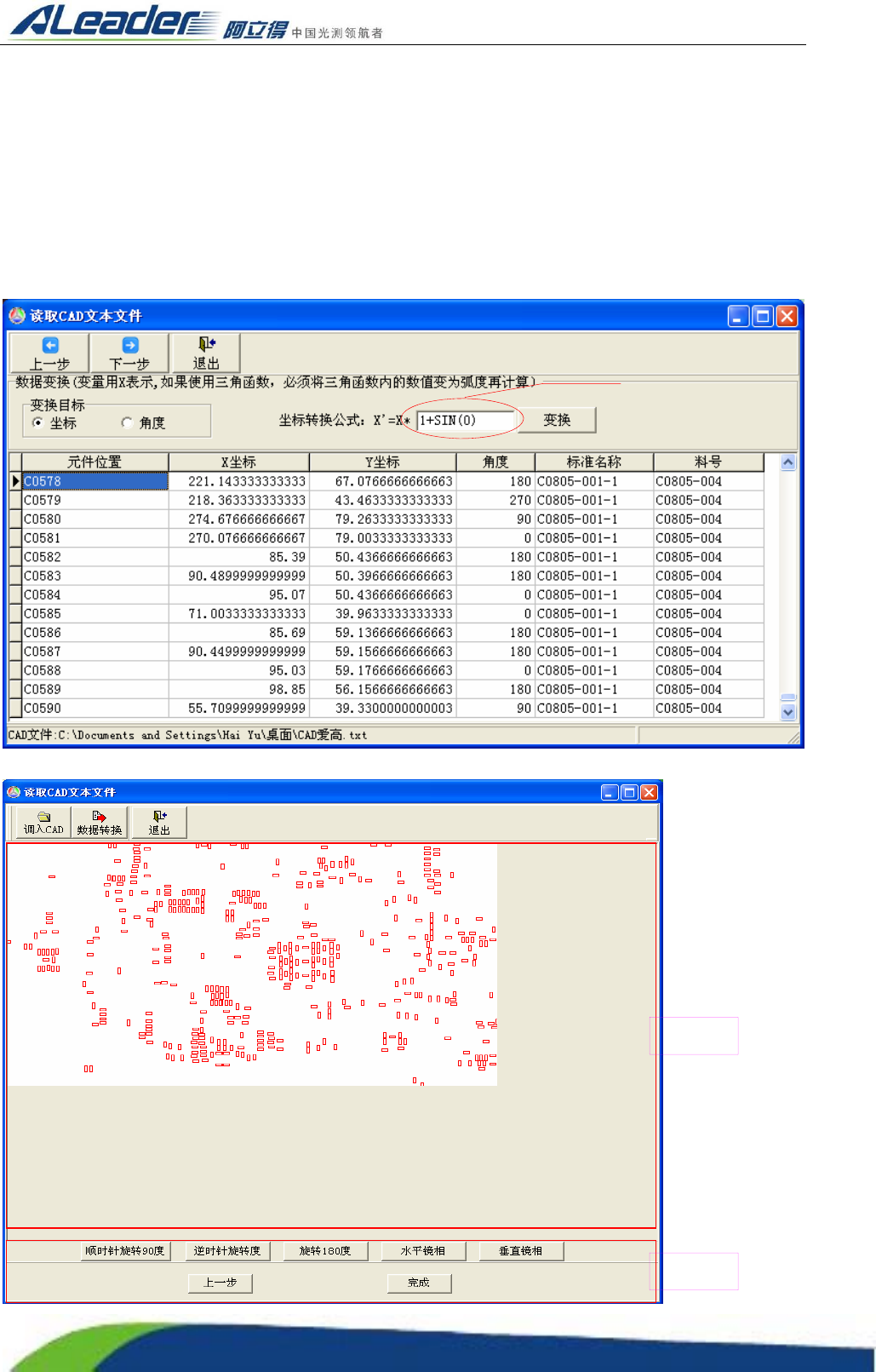Click the 垂直镜相 vertical mirror button

(521, 1251)
